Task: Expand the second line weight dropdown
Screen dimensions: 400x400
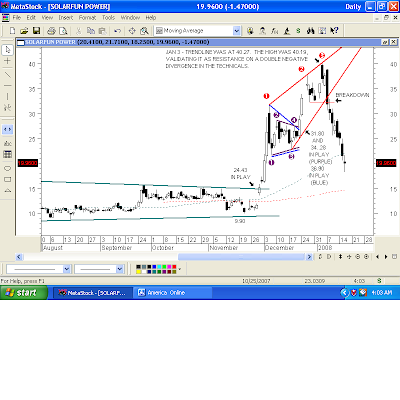Action: click(120, 269)
